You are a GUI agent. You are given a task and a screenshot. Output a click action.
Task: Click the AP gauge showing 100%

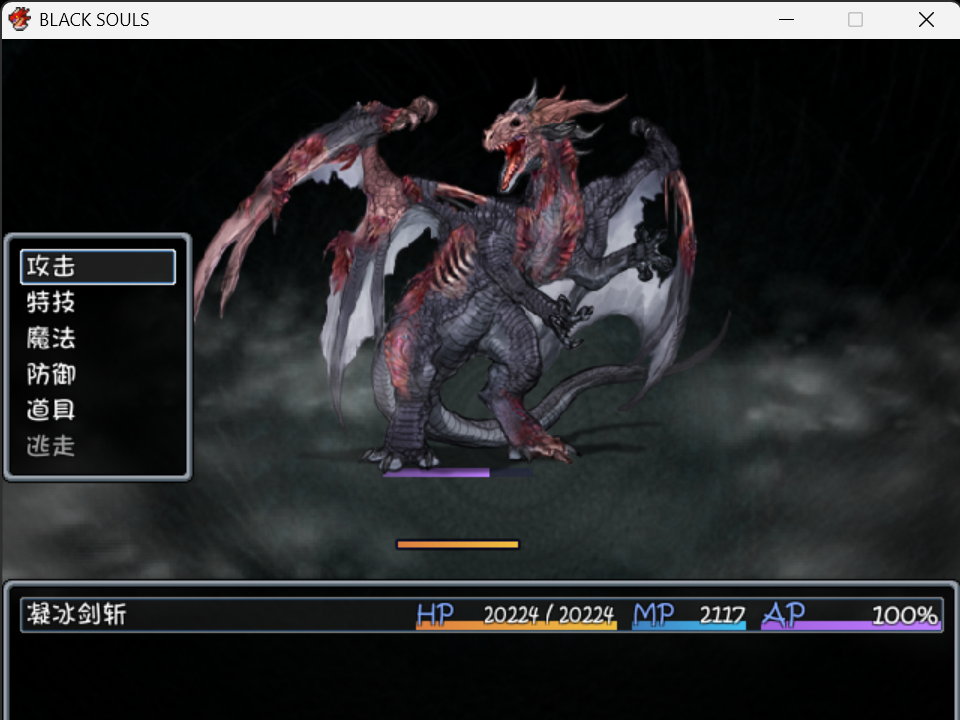click(x=852, y=615)
